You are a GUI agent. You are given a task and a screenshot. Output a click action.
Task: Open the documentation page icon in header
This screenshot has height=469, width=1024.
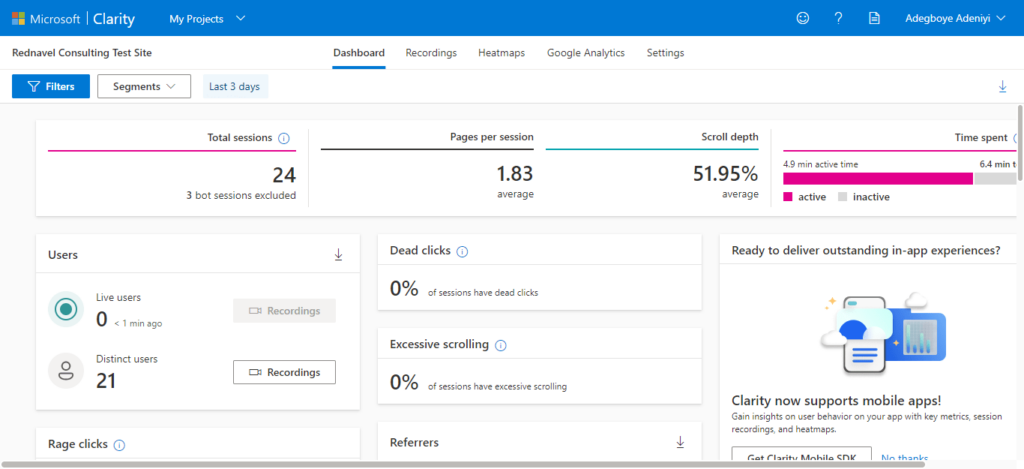[x=874, y=19]
